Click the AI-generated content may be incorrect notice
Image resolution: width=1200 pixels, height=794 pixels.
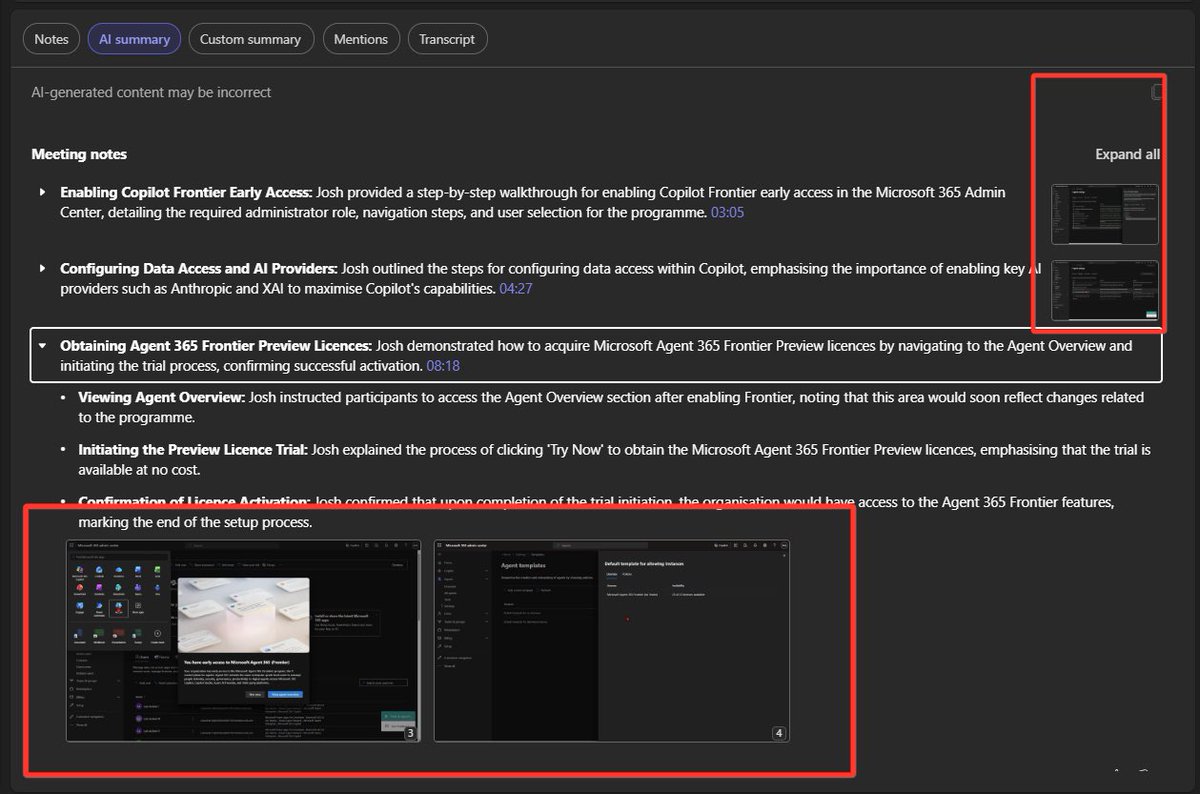point(151,92)
